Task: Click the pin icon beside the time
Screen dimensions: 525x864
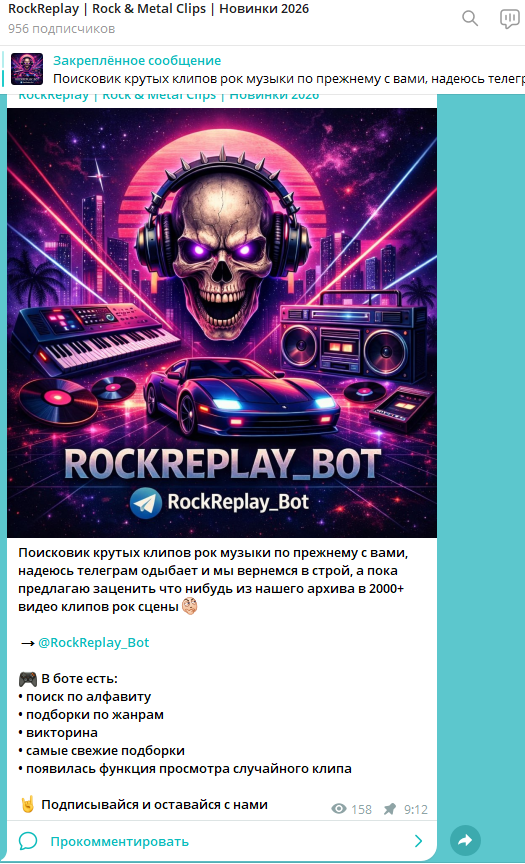Action: click(x=389, y=809)
